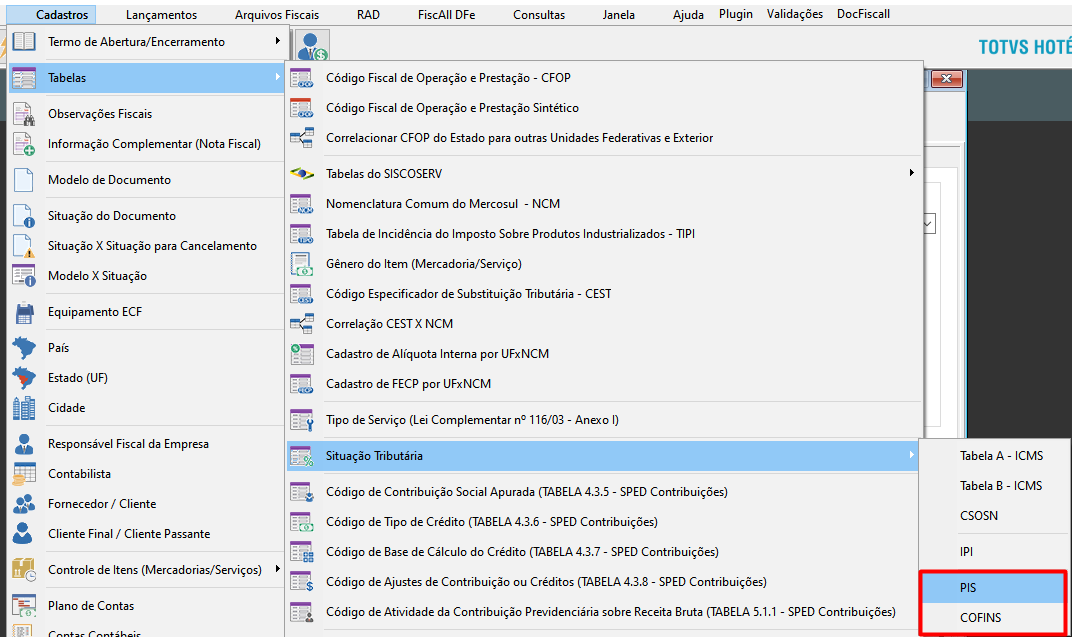Image resolution: width=1072 pixels, height=637 pixels.
Task: Click the Estado (UF) map icon
Action: [x=24, y=378]
